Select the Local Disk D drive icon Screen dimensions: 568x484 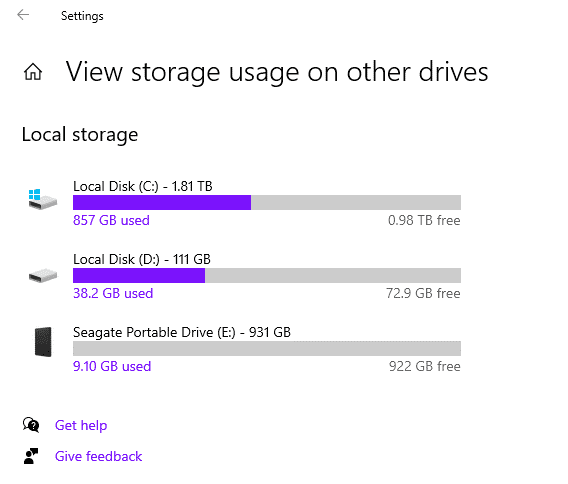point(43,276)
